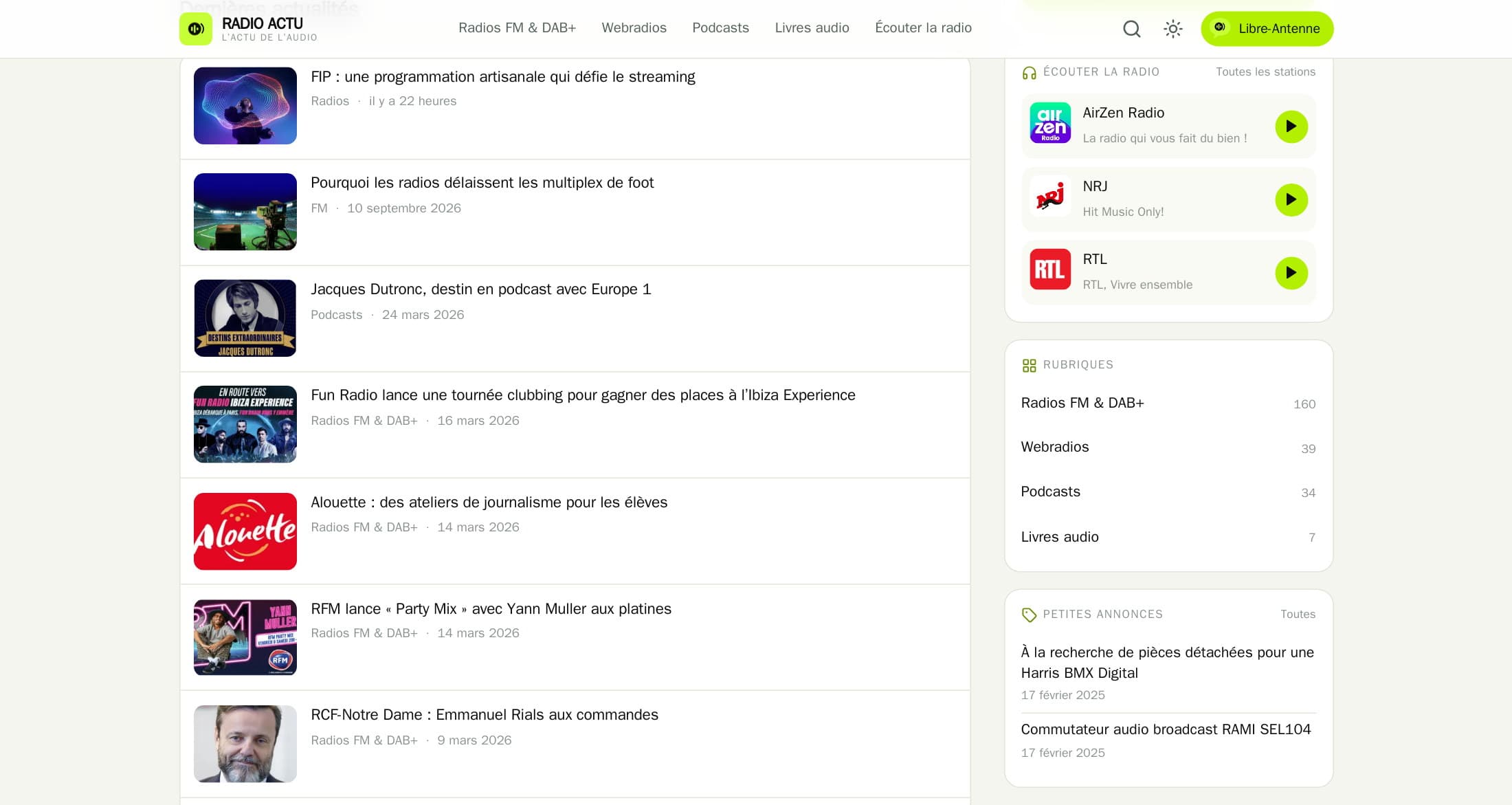Click "La radio qui vous fait du bien !" tagline
Image resolution: width=1512 pixels, height=805 pixels.
(x=1164, y=138)
